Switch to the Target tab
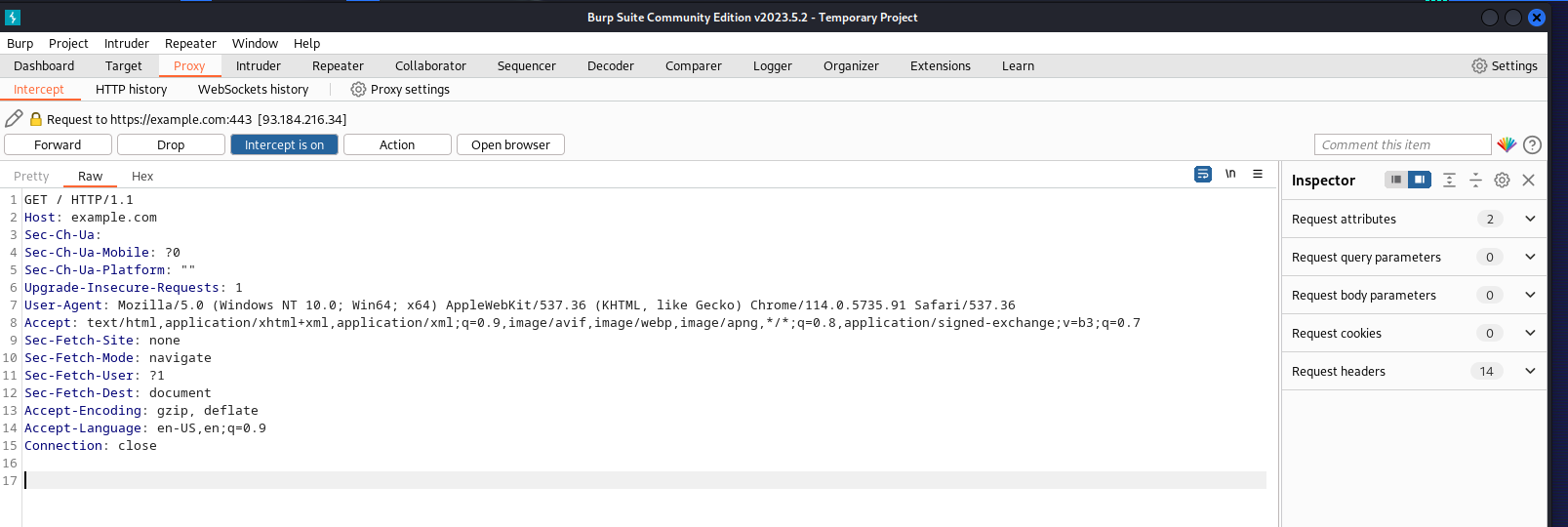Viewport: 1568px width, 527px height. coord(124,65)
